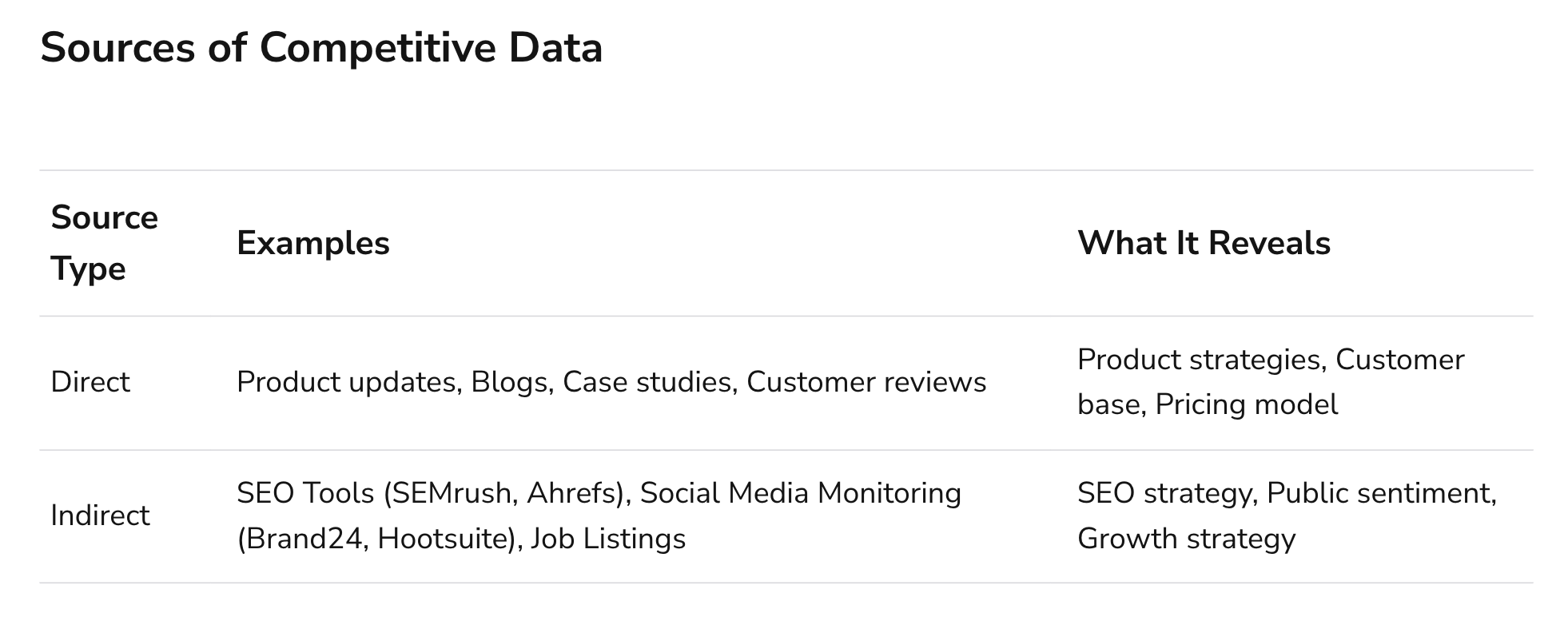
Task: Click the Blogs text in Direct row
Action: click(x=509, y=382)
